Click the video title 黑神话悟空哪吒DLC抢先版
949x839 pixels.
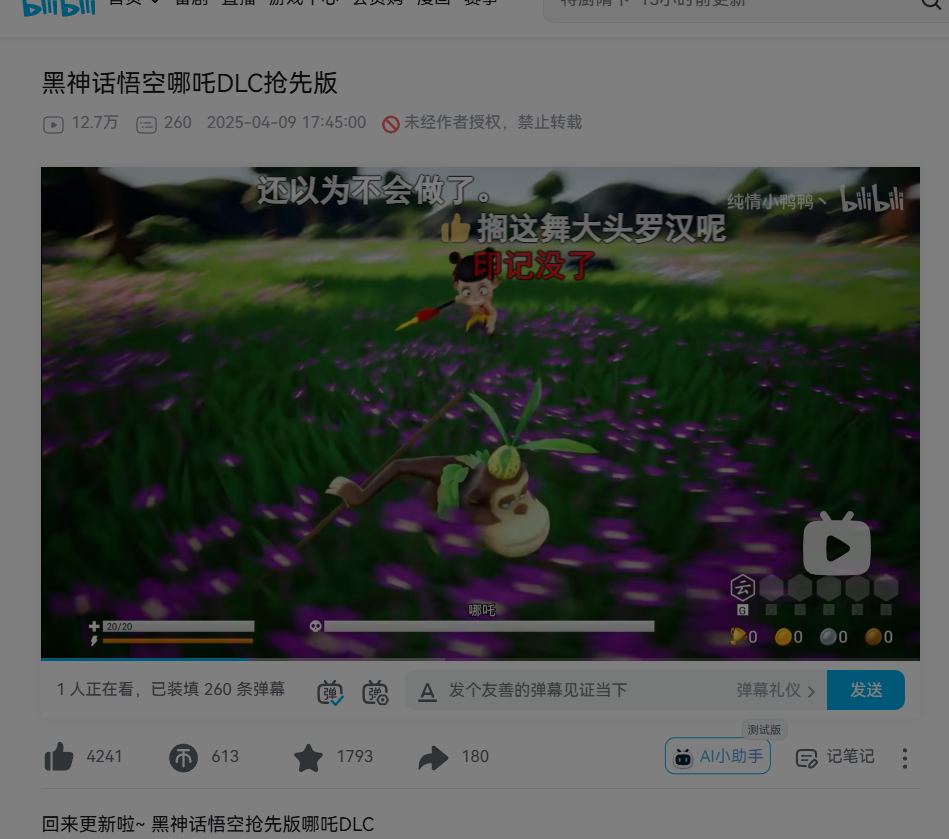click(189, 83)
